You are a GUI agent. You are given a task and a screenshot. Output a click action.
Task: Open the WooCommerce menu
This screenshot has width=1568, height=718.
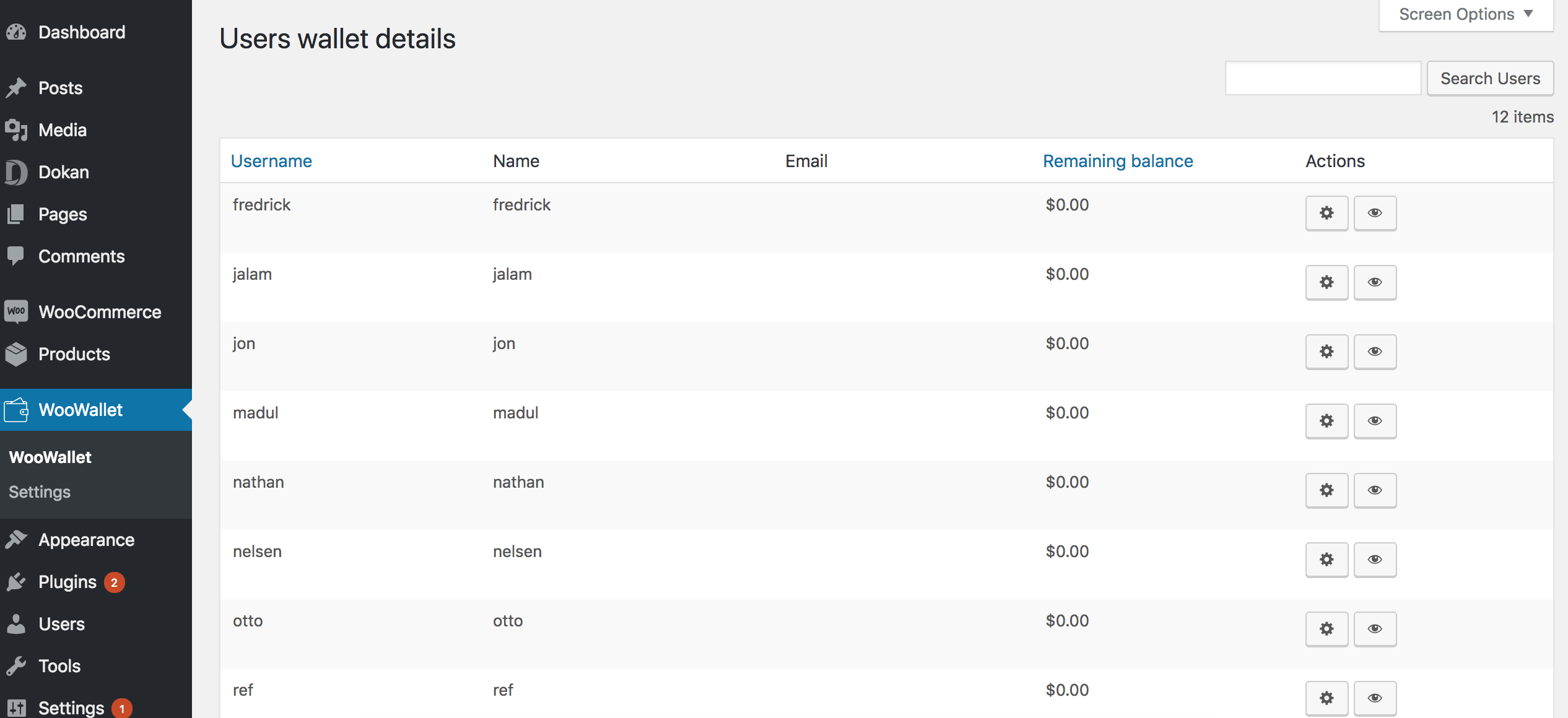(x=100, y=312)
